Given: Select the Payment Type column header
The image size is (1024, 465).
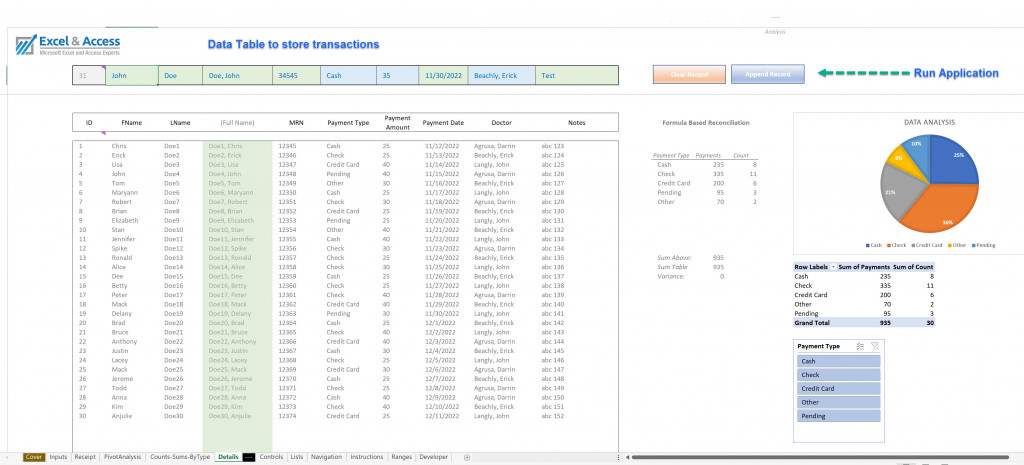Looking at the screenshot, I should click(x=348, y=122).
